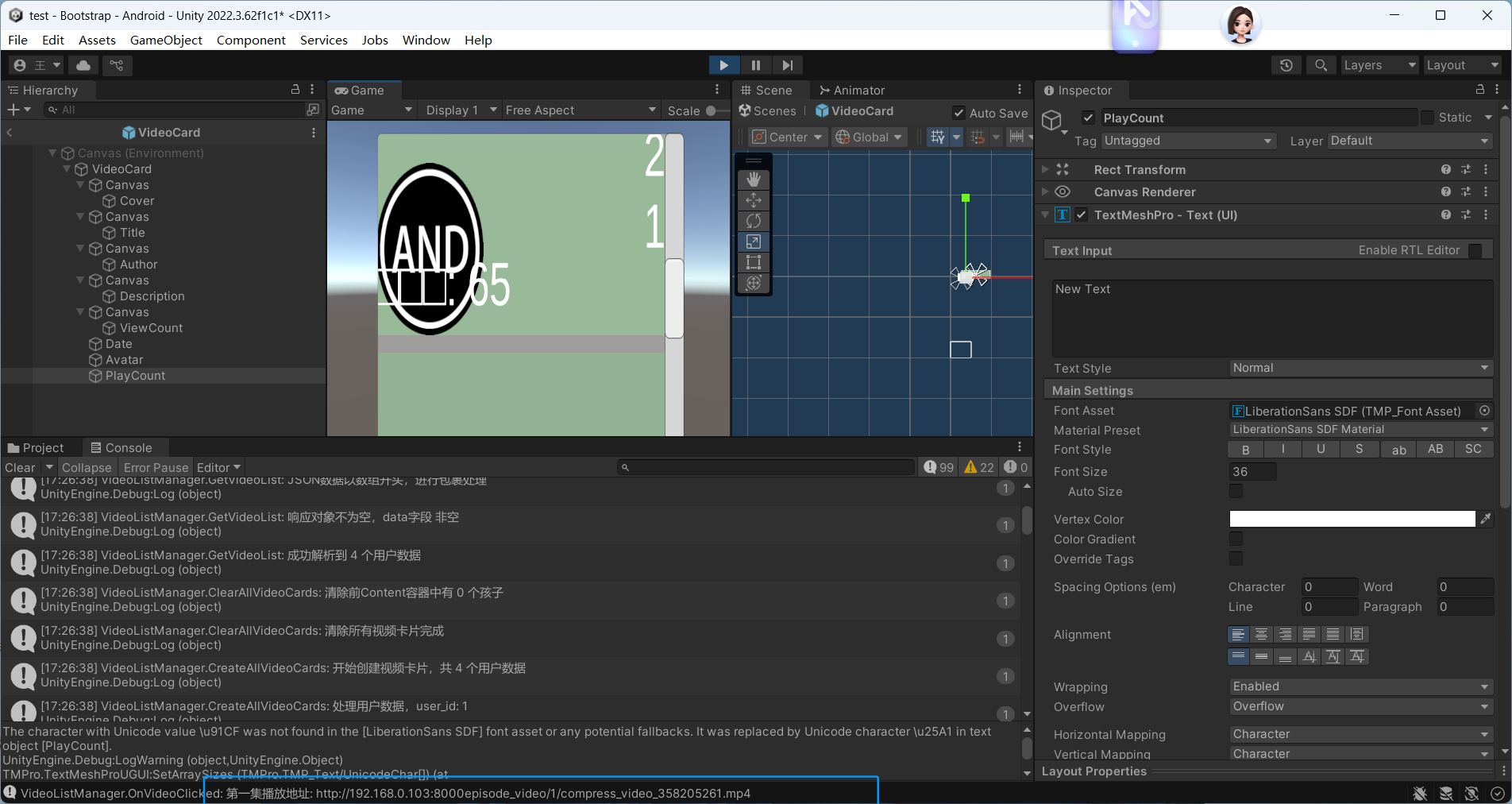
Task: Open Rect Transform help icon
Action: coord(1446,170)
